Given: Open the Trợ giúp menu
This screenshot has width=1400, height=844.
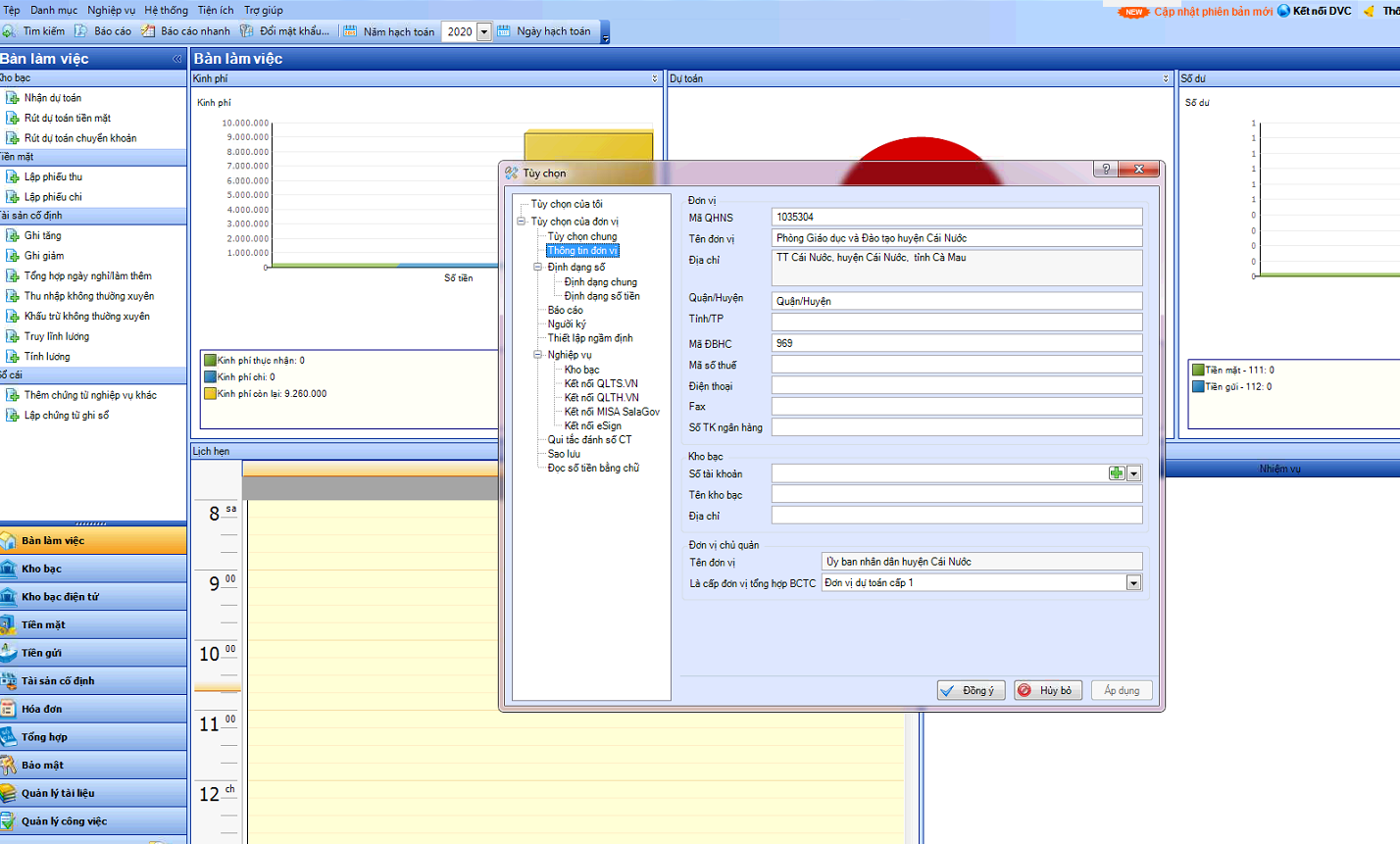Looking at the screenshot, I should (264, 10).
